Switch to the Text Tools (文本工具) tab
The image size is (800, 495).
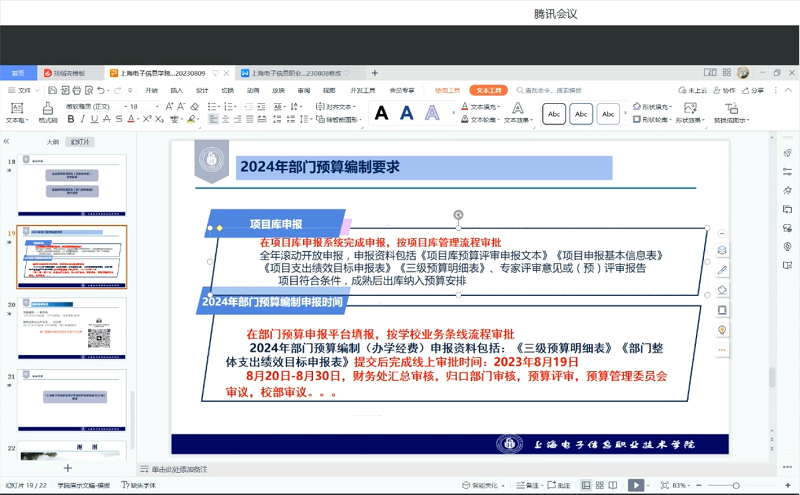tap(490, 90)
